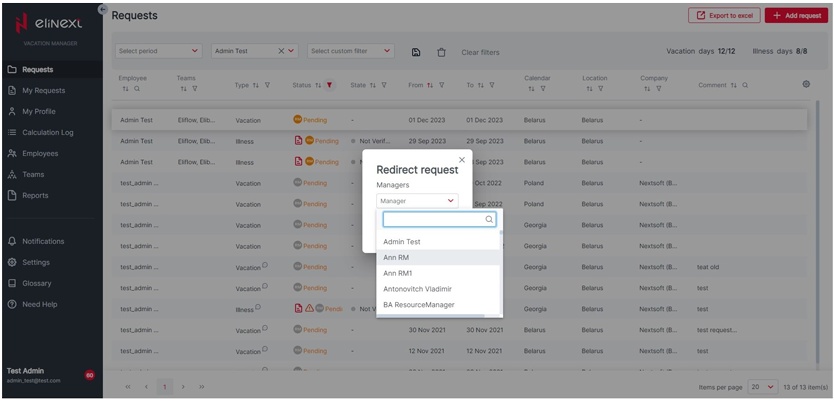Open Reports from the sidebar
The height and width of the screenshot is (401, 834).
point(35,195)
